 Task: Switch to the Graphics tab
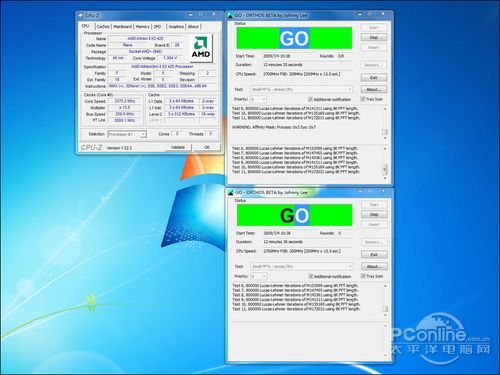(176, 26)
